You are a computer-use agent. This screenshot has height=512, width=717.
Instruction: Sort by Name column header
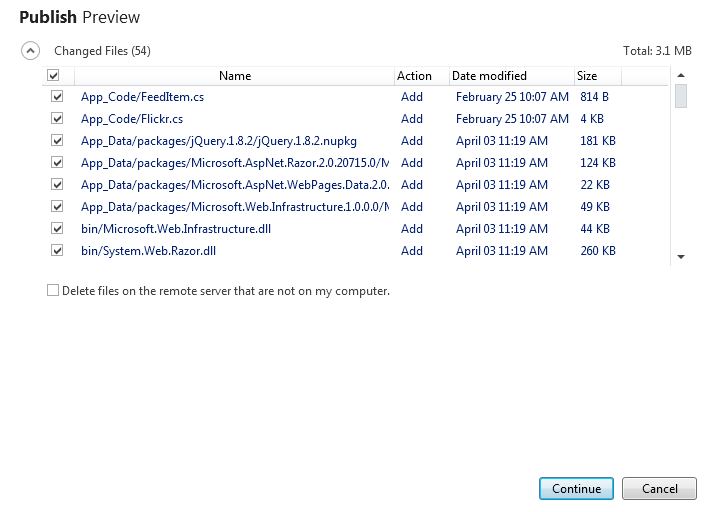(235, 76)
